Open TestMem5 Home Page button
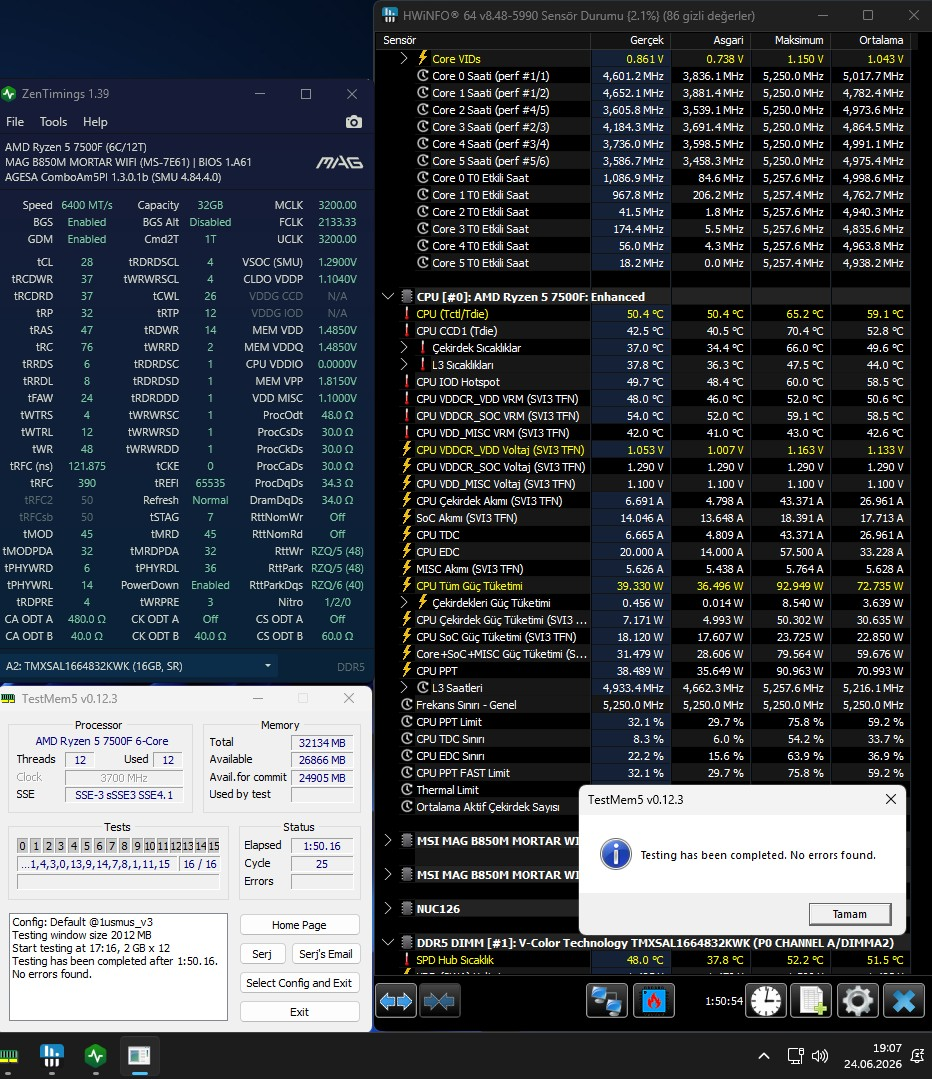The height and width of the screenshot is (1079, 932). coord(299,925)
